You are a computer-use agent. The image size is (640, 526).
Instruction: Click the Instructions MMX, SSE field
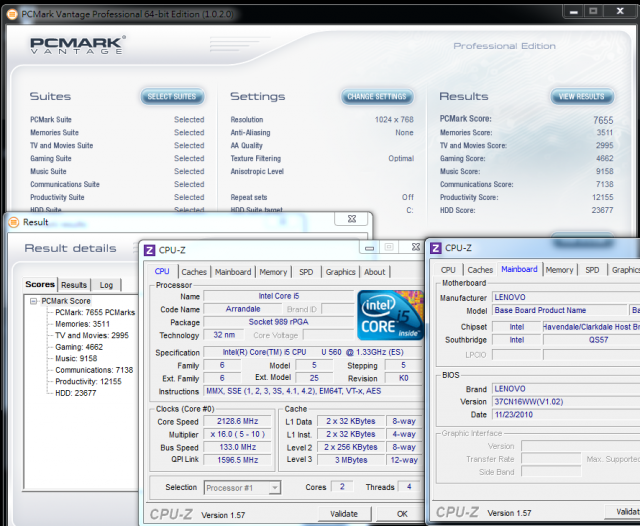tap(313, 391)
